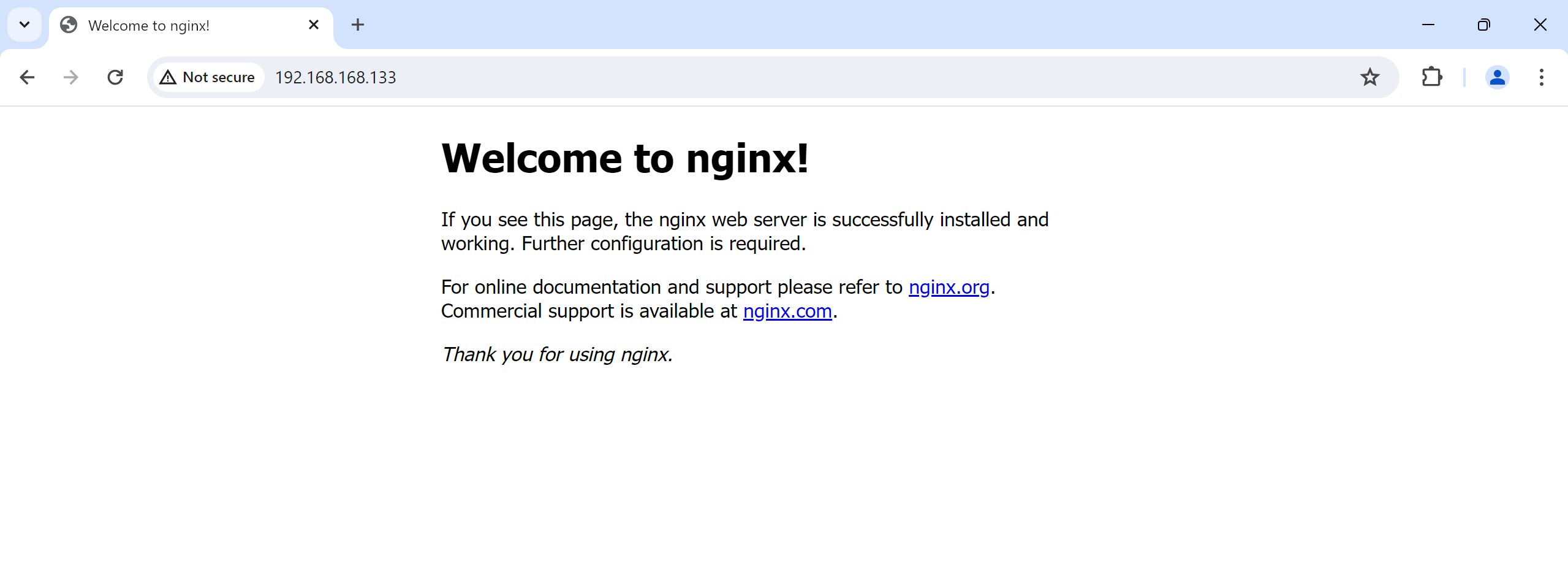This screenshot has height=577, width=1568.
Task: Close the "Welcome to nginx!" tab
Action: point(314,25)
